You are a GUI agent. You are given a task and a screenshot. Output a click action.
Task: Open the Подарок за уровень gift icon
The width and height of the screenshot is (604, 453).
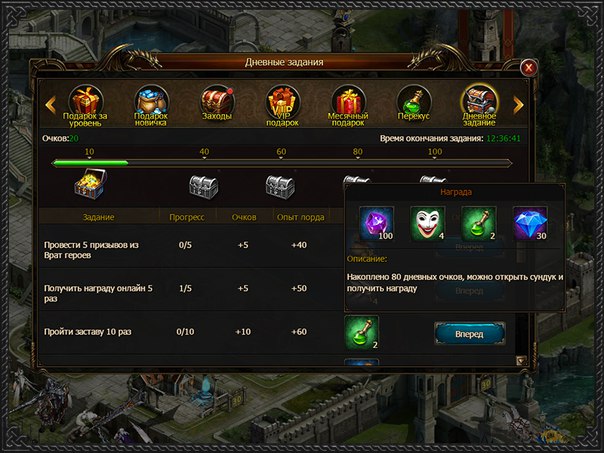coord(86,102)
